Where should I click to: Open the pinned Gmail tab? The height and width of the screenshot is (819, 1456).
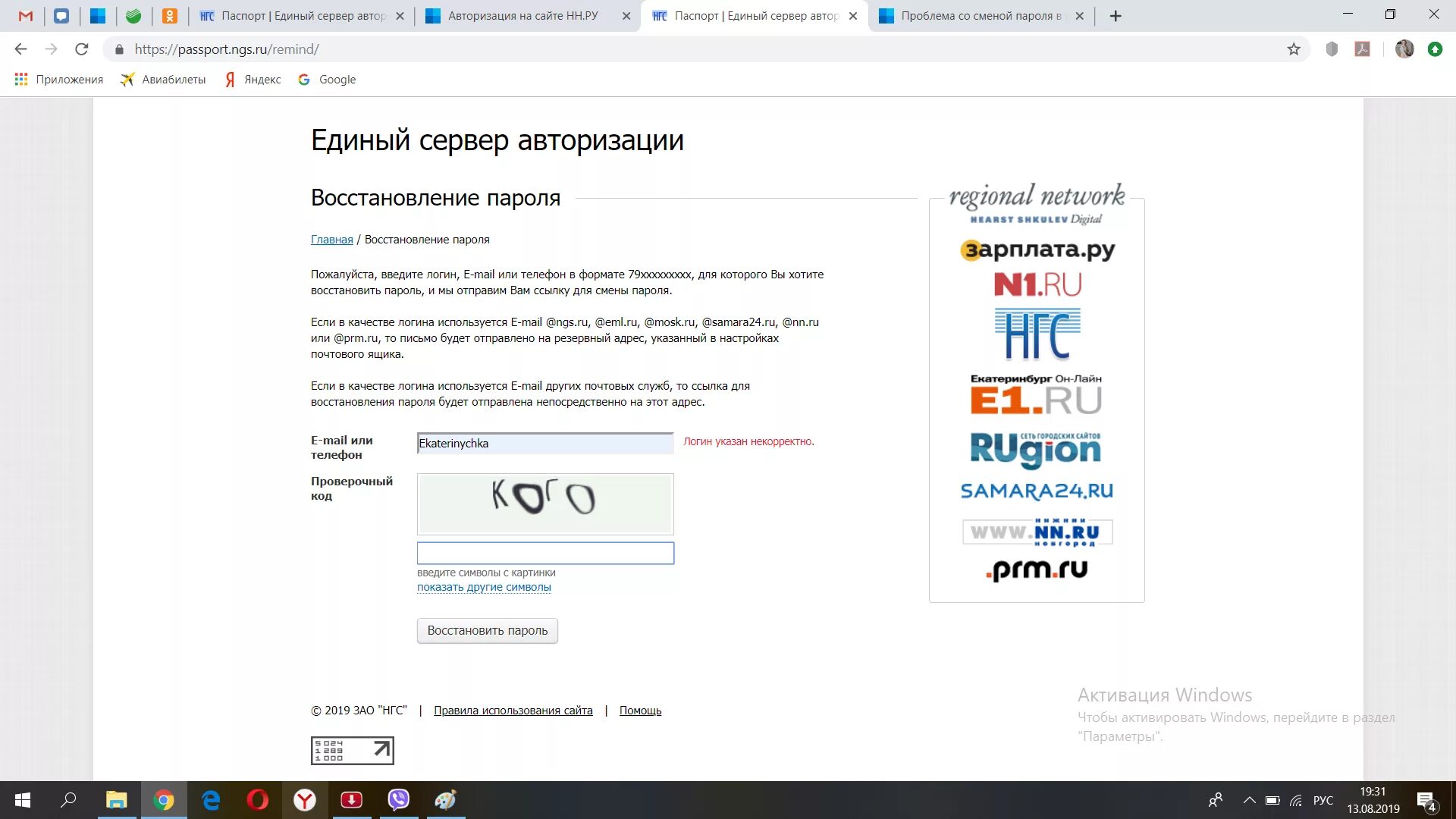[26, 16]
